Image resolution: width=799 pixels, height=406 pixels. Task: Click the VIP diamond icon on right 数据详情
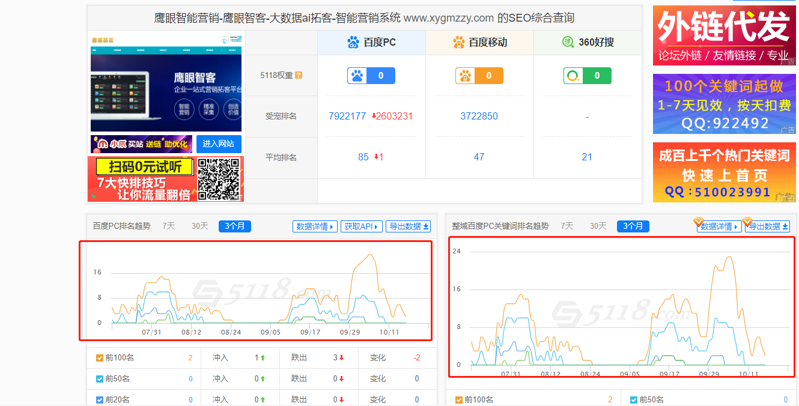(x=699, y=222)
